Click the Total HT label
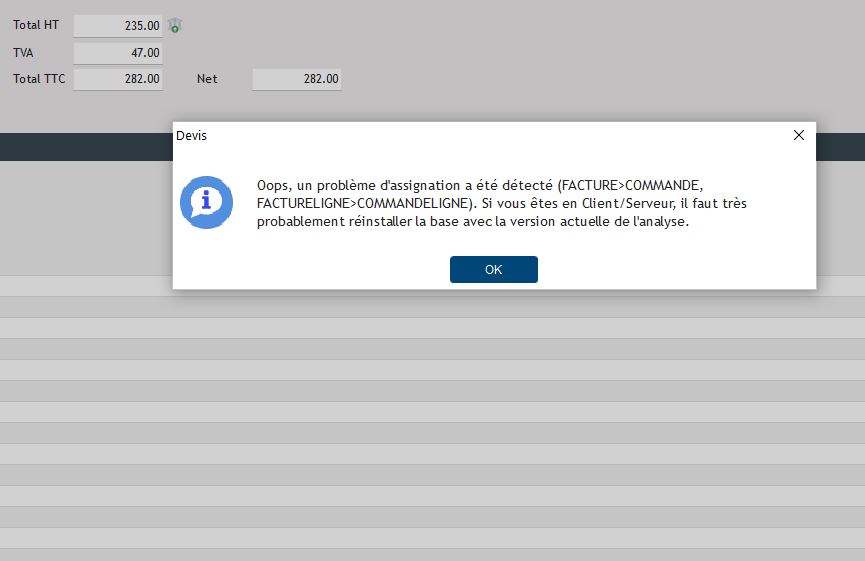The width and height of the screenshot is (865, 561). coord(33,26)
